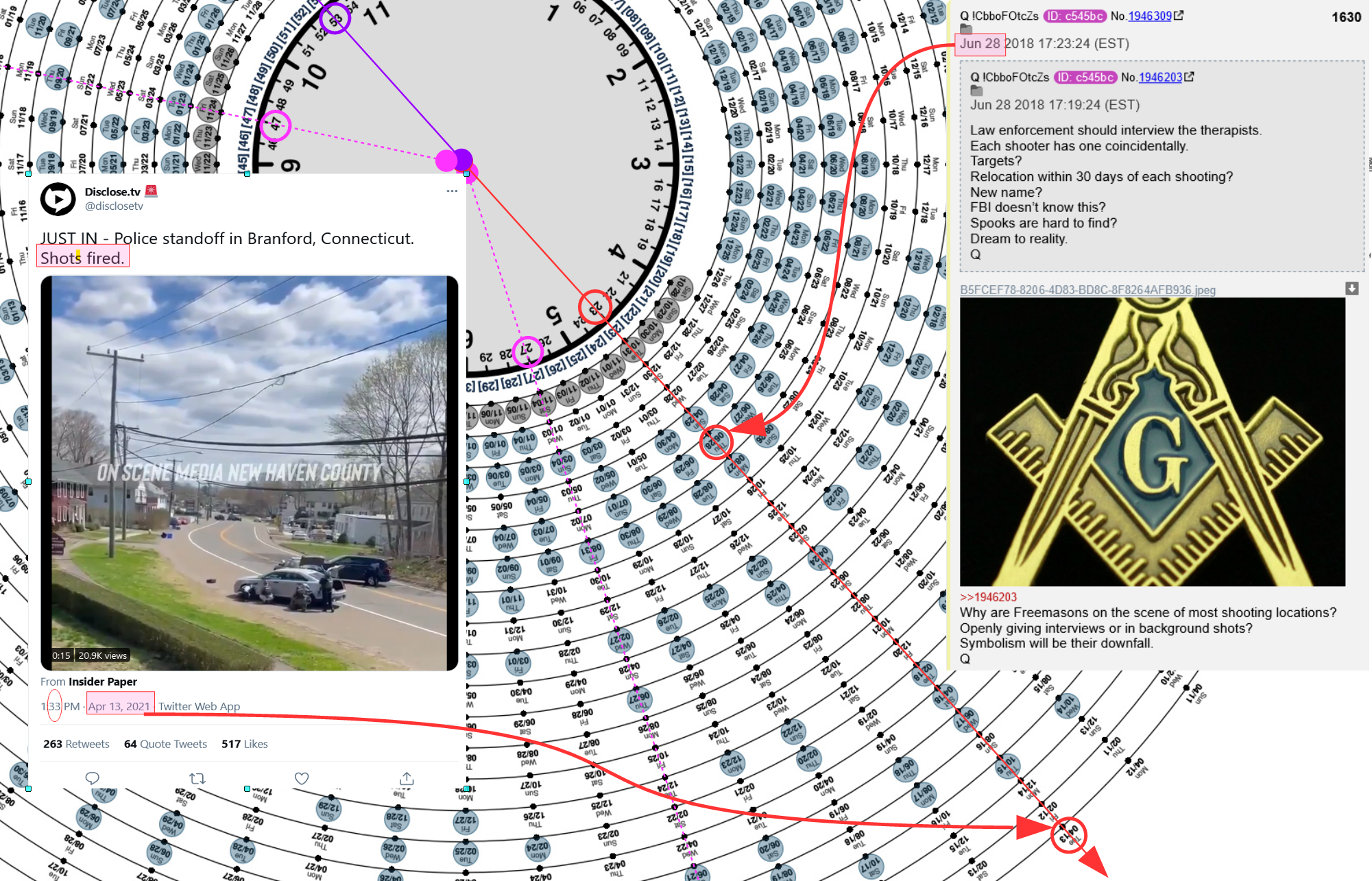The height and width of the screenshot is (881, 1372).
Task: Click the 'New name?' line in Q post
Action: tap(1006, 193)
